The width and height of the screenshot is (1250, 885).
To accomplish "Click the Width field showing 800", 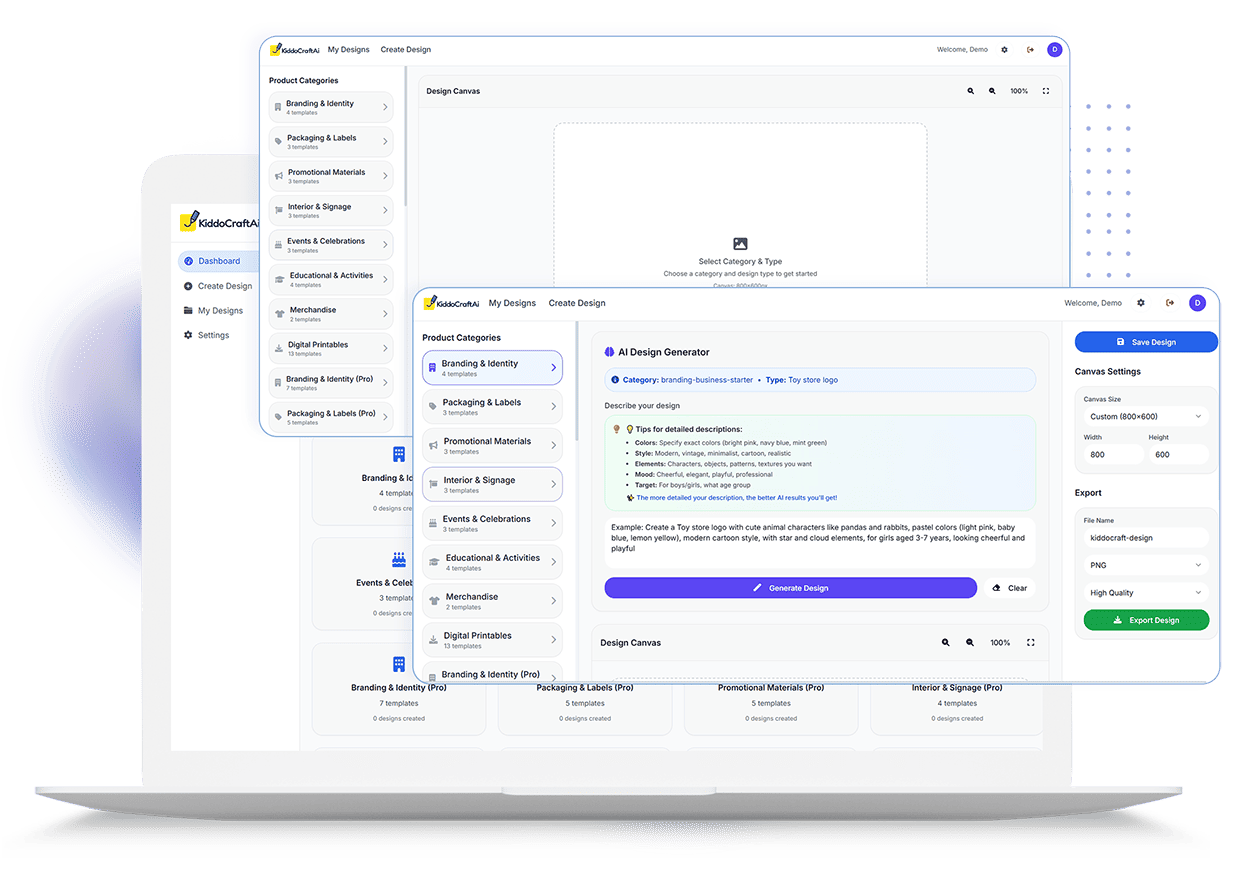I will 1111,454.
